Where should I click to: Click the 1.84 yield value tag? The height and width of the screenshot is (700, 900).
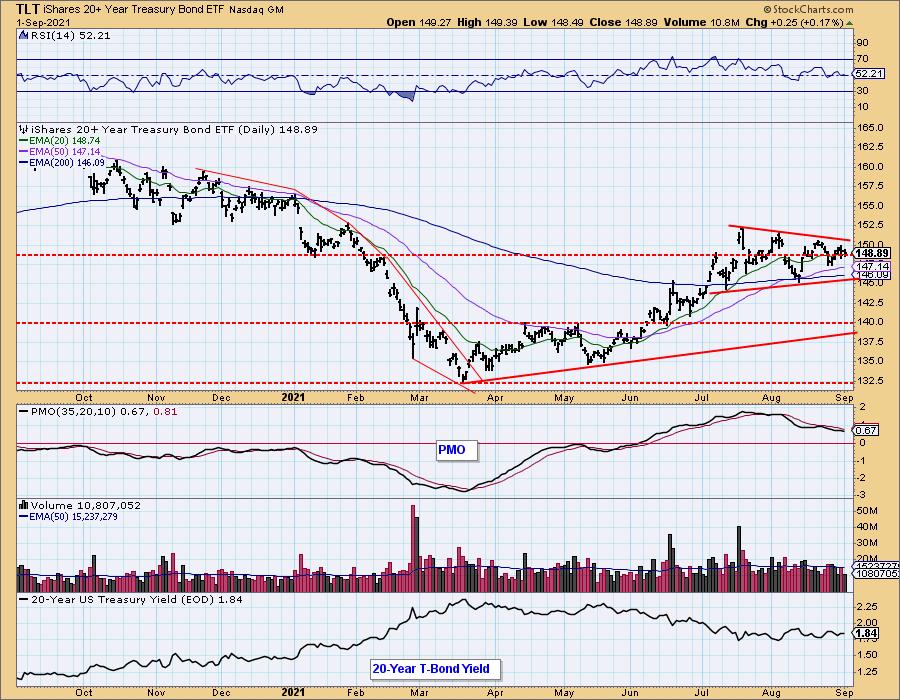(x=866, y=634)
